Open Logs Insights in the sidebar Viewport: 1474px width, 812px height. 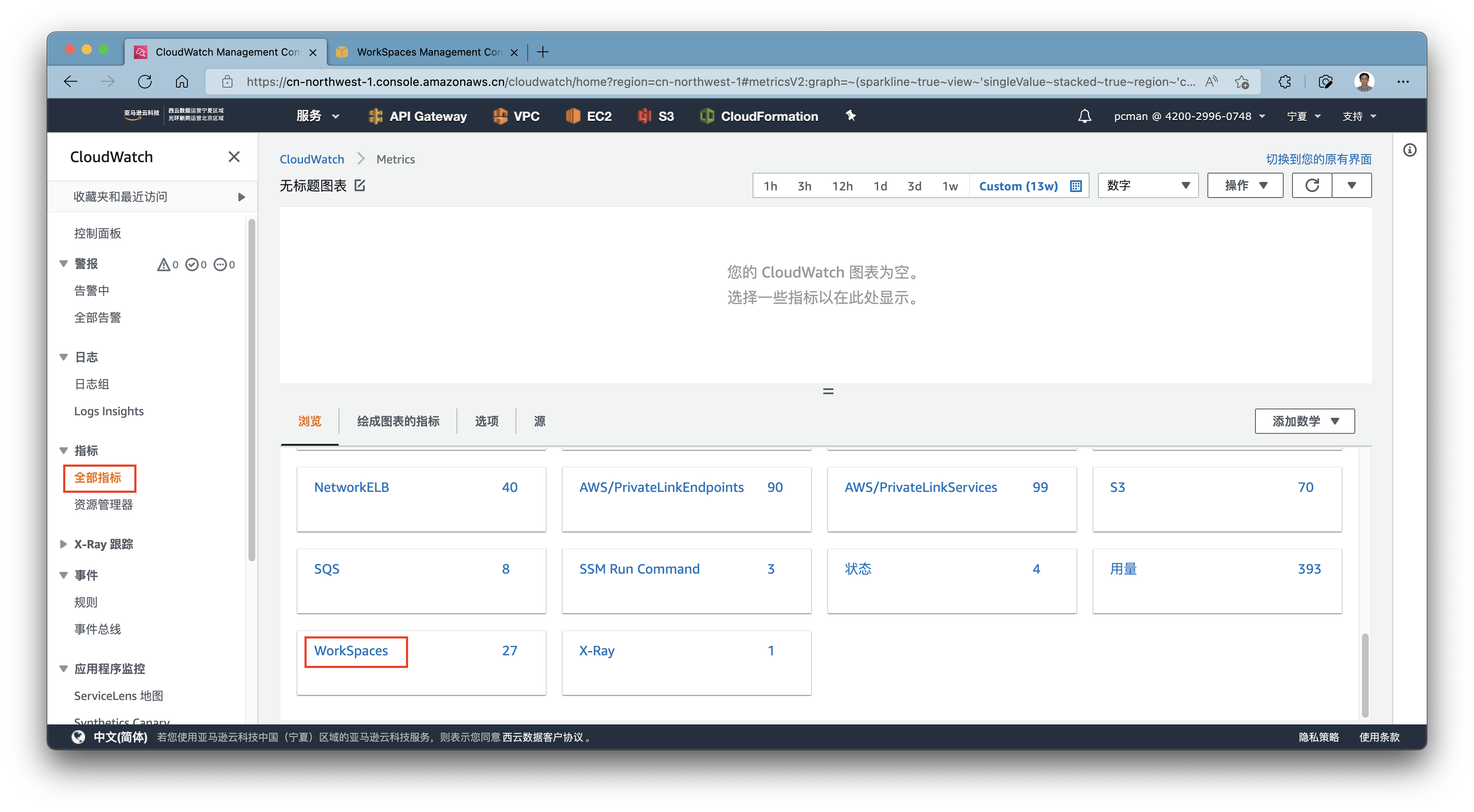pos(109,411)
